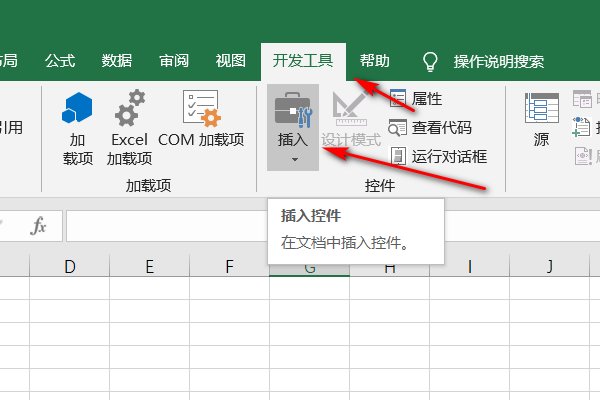Open COM 加载项 dialog
600x400 pixels.
point(201,119)
